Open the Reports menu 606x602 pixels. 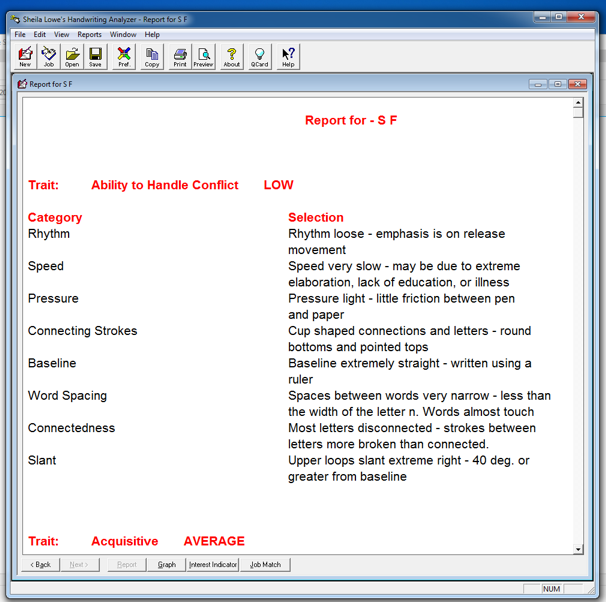[89, 34]
